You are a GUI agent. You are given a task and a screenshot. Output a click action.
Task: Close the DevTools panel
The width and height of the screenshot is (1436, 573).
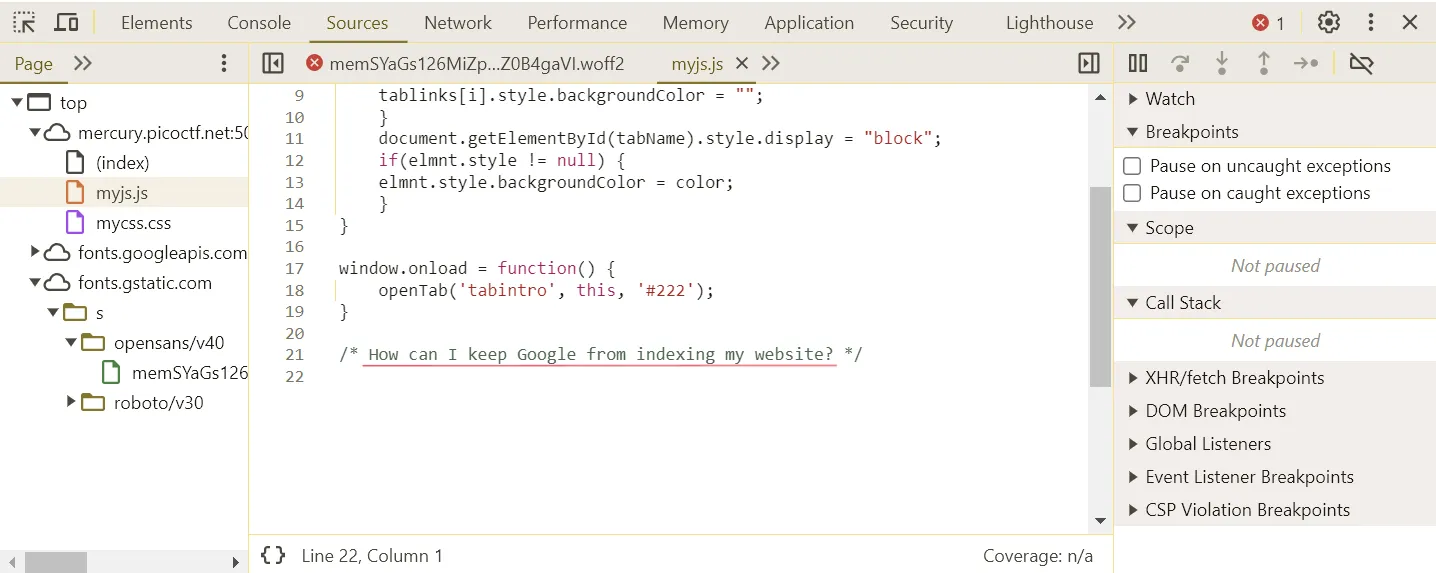[x=1410, y=22]
